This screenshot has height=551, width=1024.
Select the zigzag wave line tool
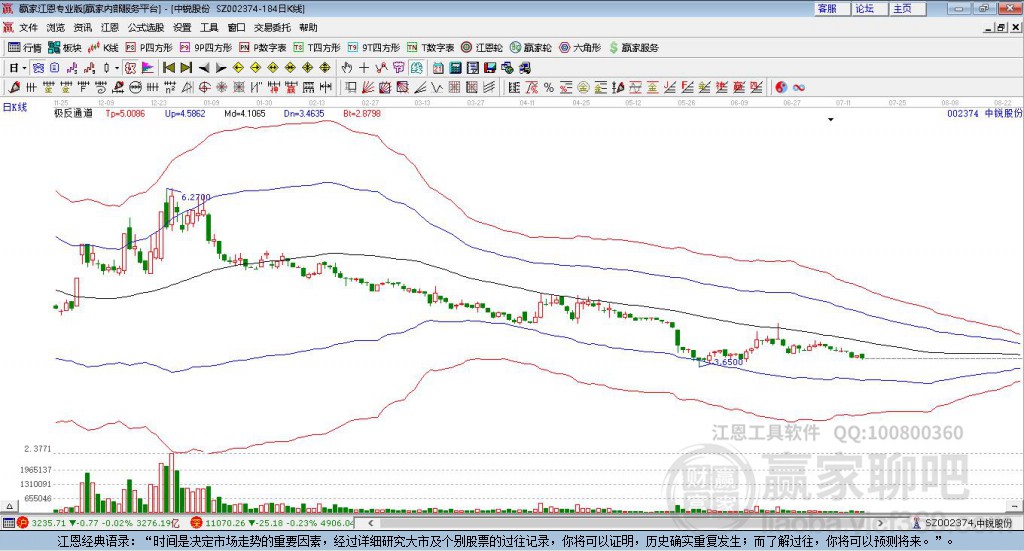tap(437, 87)
